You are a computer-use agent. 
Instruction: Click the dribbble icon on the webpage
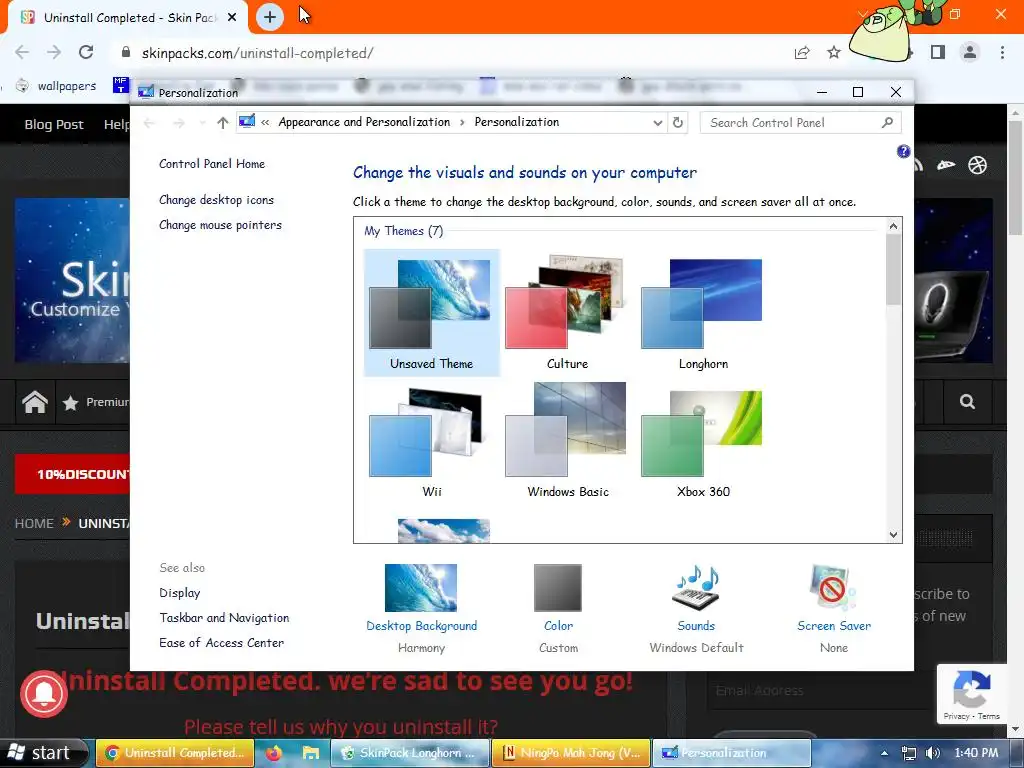(x=977, y=165)
